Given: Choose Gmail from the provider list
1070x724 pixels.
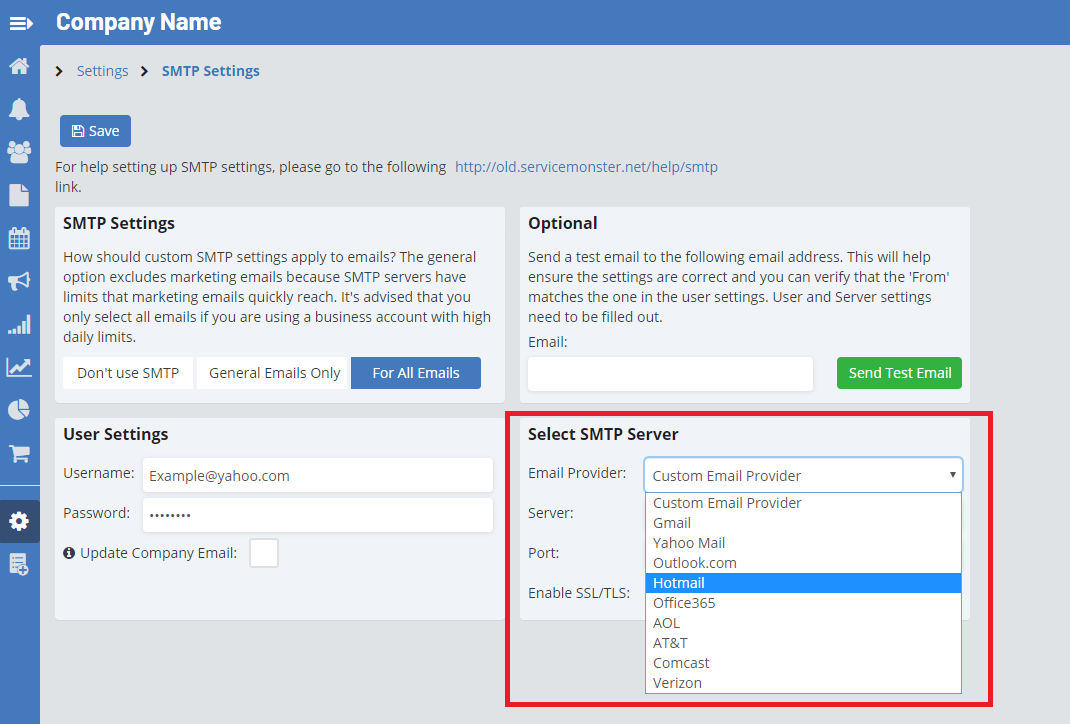Looking at the screenshot, I should point(672,523).
